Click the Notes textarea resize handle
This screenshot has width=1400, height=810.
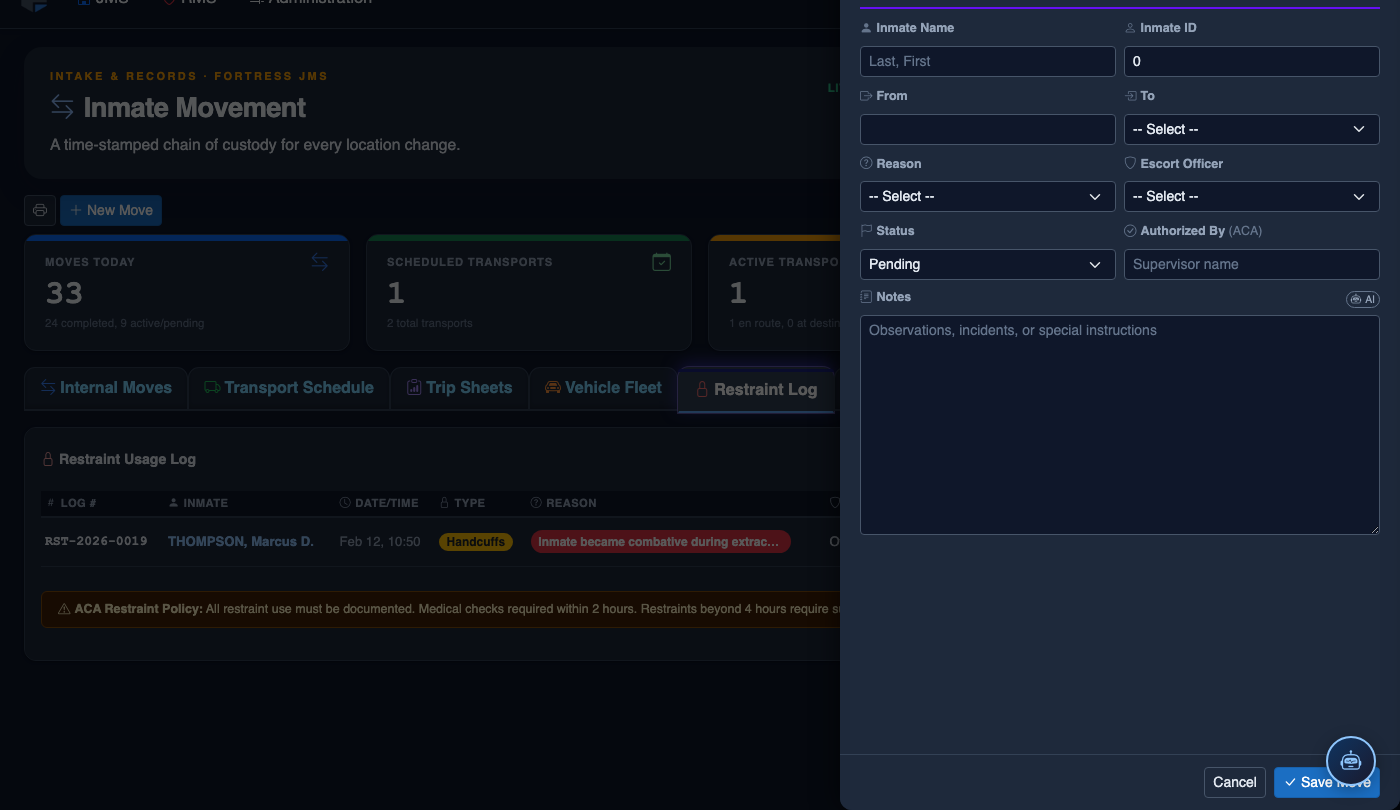pyautogui.click(x=1373, y=528)
